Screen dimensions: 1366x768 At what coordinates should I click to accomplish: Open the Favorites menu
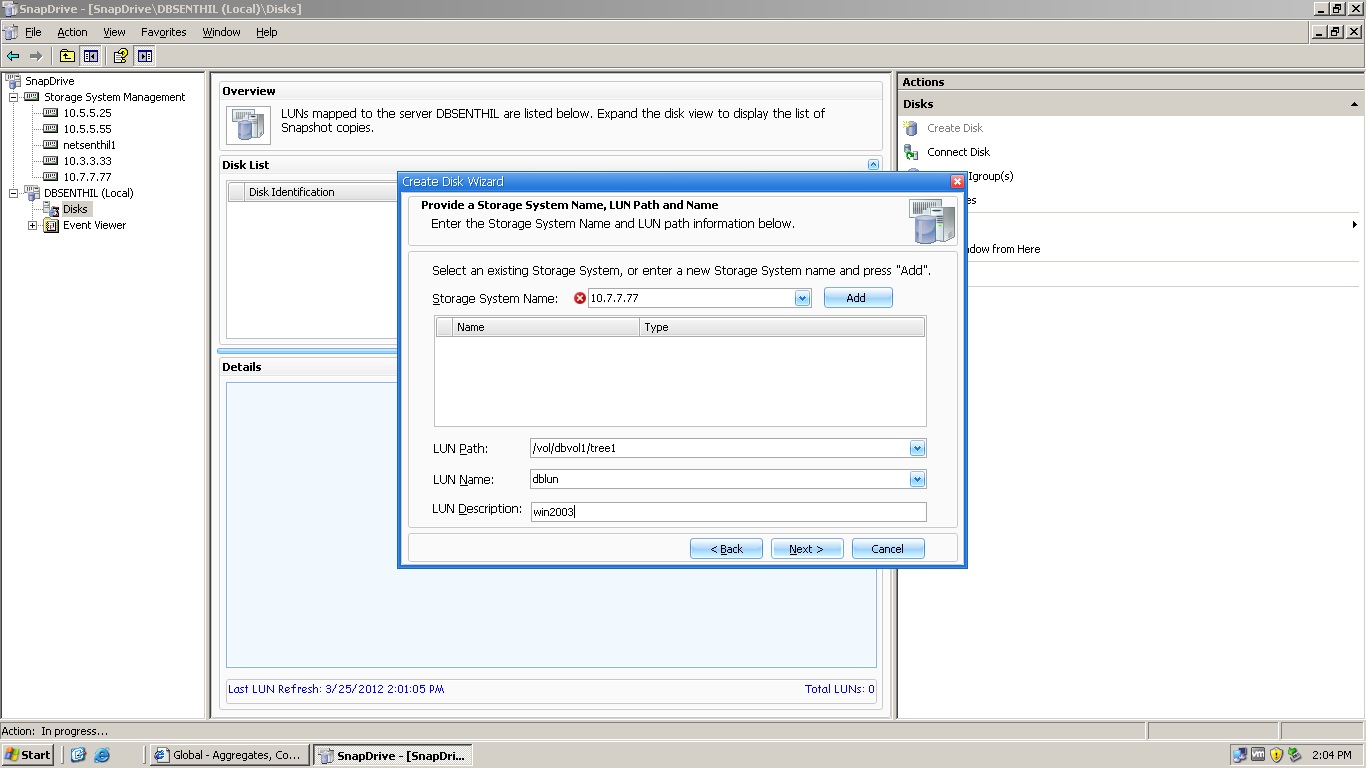[x=163, y=32]
